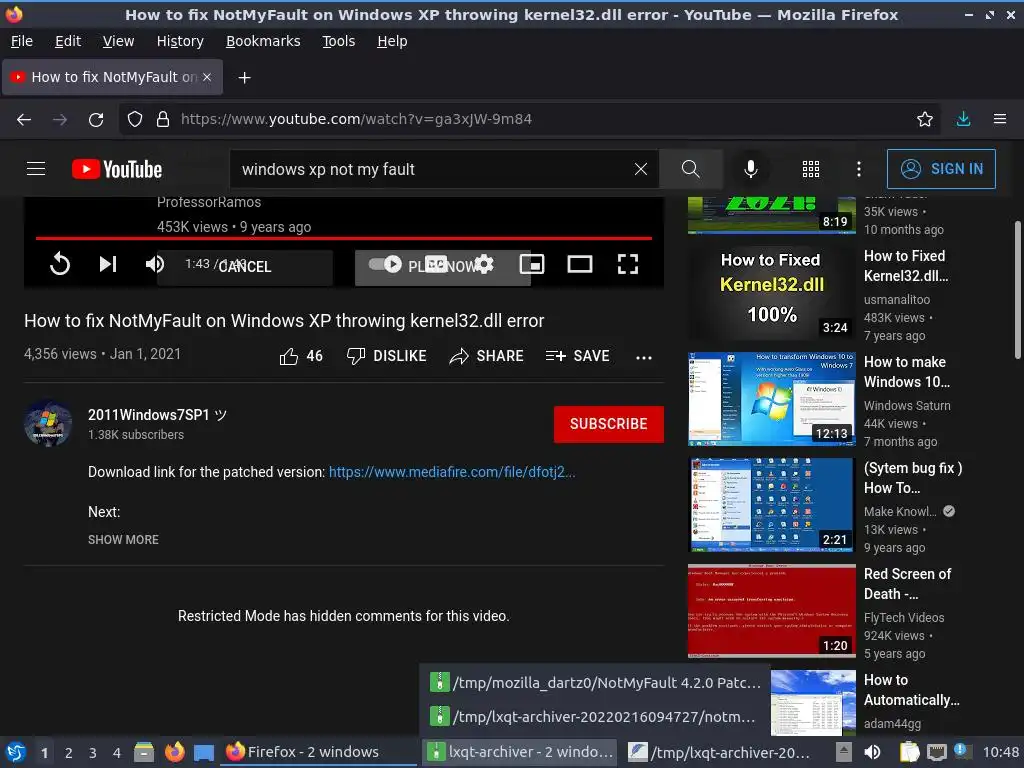Image resolution: width=1024 pixels, height=768 pixels.
Task: Open the mediafire download link
Action: click(x=452, y=472)
